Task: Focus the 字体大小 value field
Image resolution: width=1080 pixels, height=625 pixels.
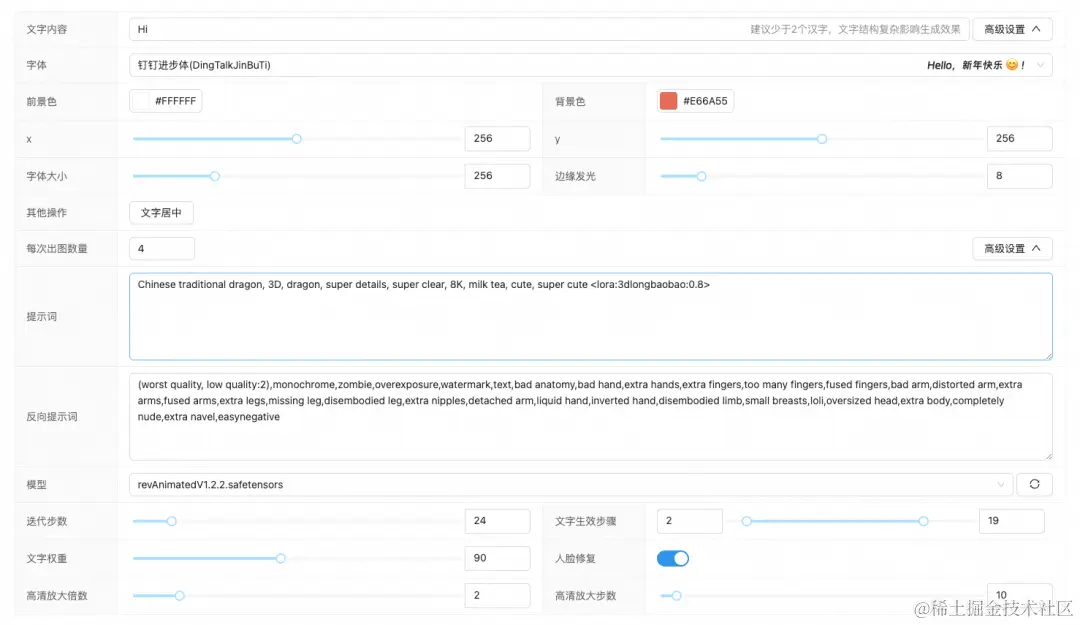Action: tap(497, 176)
